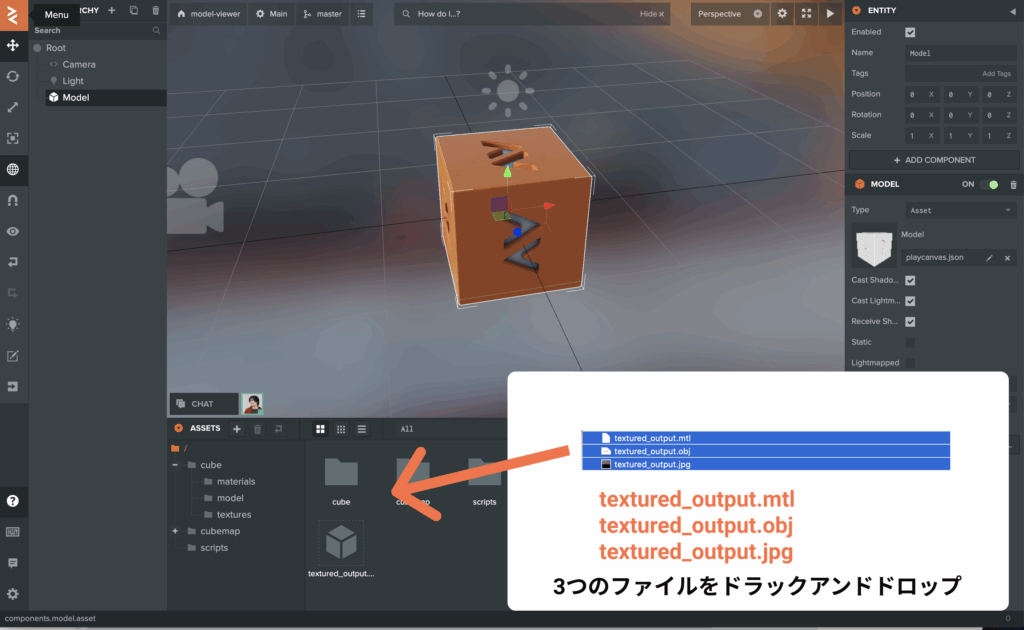Click Hide on the search bar
This screenshot has height=630, width=1024.
(652, 14)
